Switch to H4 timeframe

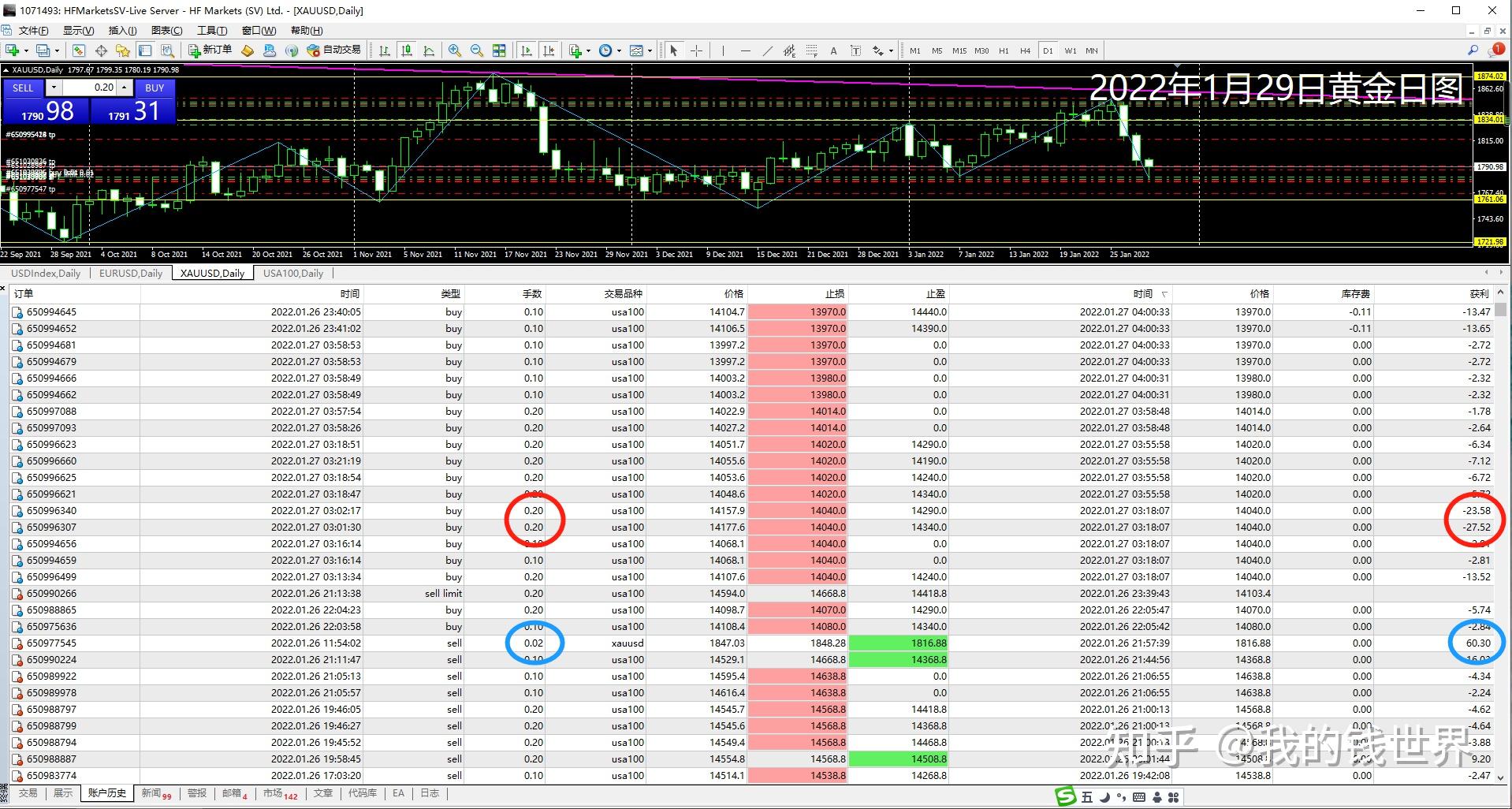pos(1026,50)
